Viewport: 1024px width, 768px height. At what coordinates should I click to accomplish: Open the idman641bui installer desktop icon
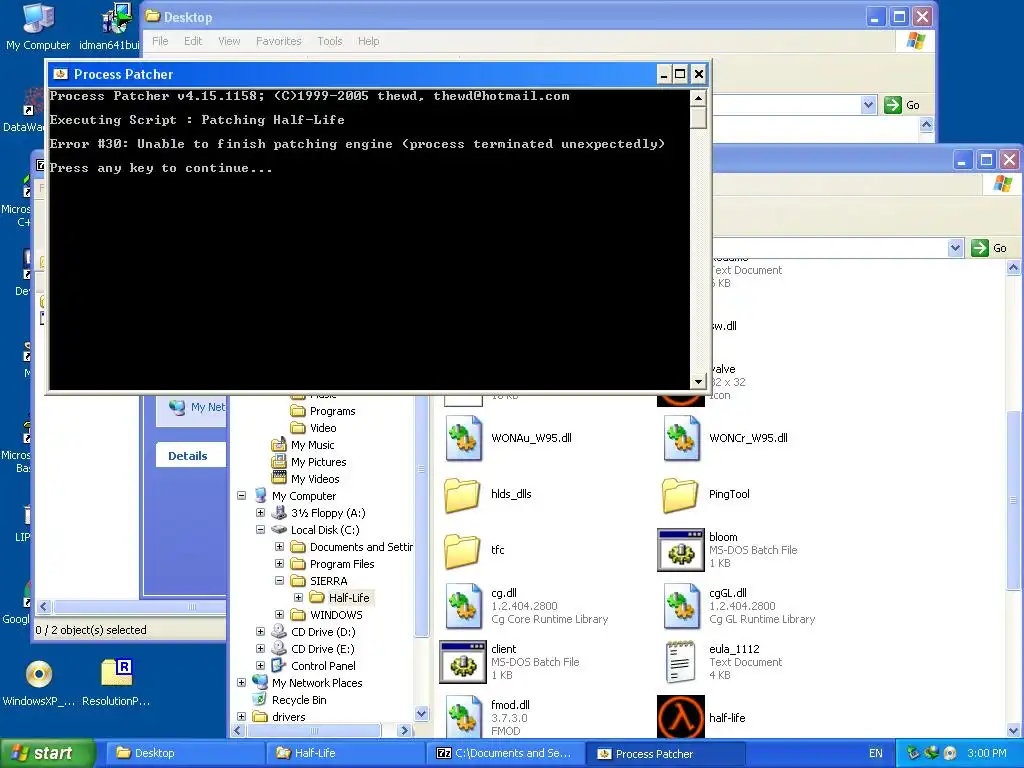coord(116,18)
